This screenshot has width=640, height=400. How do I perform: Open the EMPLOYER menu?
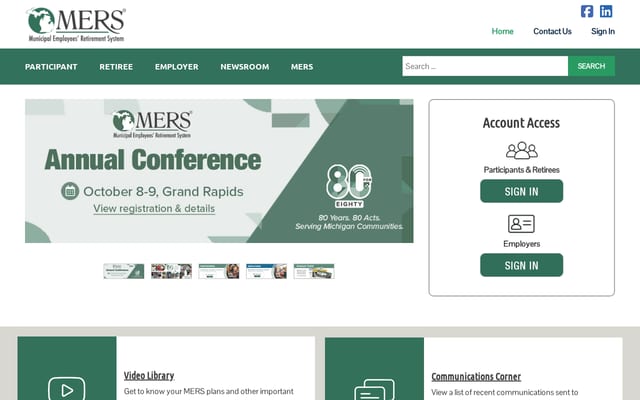pyautogui.click(x=177, y=67)
